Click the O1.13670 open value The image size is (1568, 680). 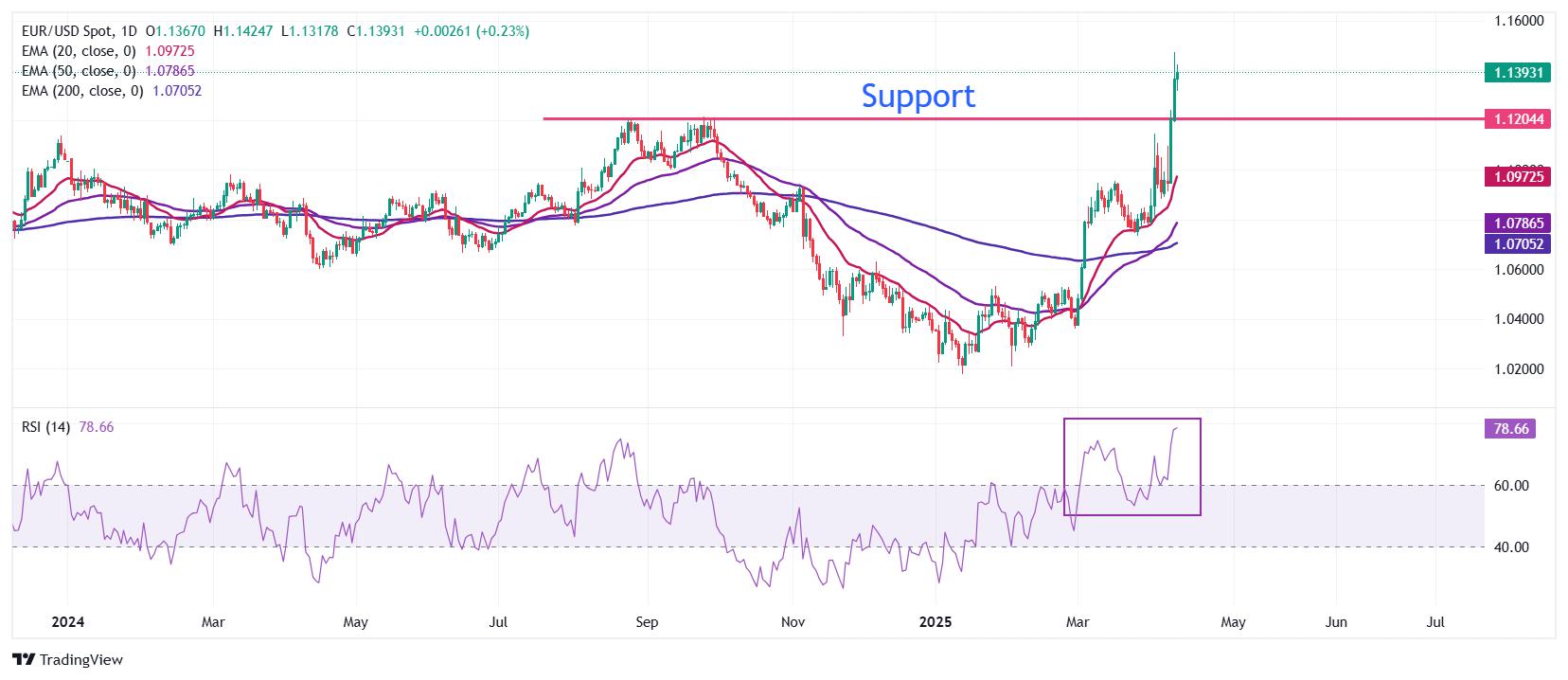tap(175, 31)
